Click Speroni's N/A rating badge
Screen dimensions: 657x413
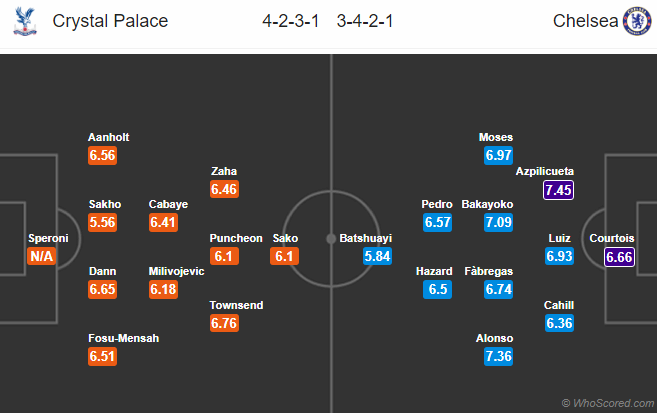pos(42,257)
